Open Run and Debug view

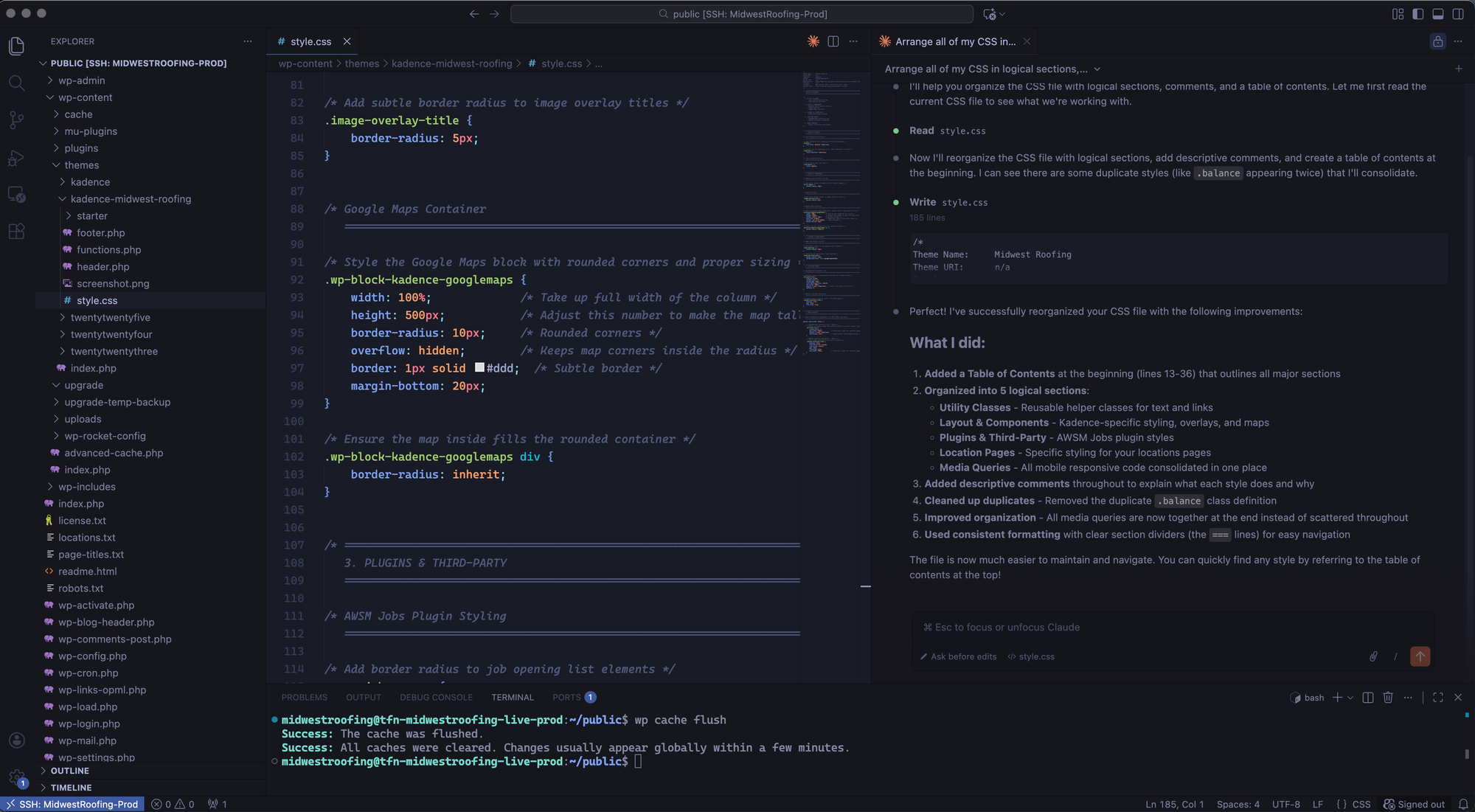coord(16,158)
